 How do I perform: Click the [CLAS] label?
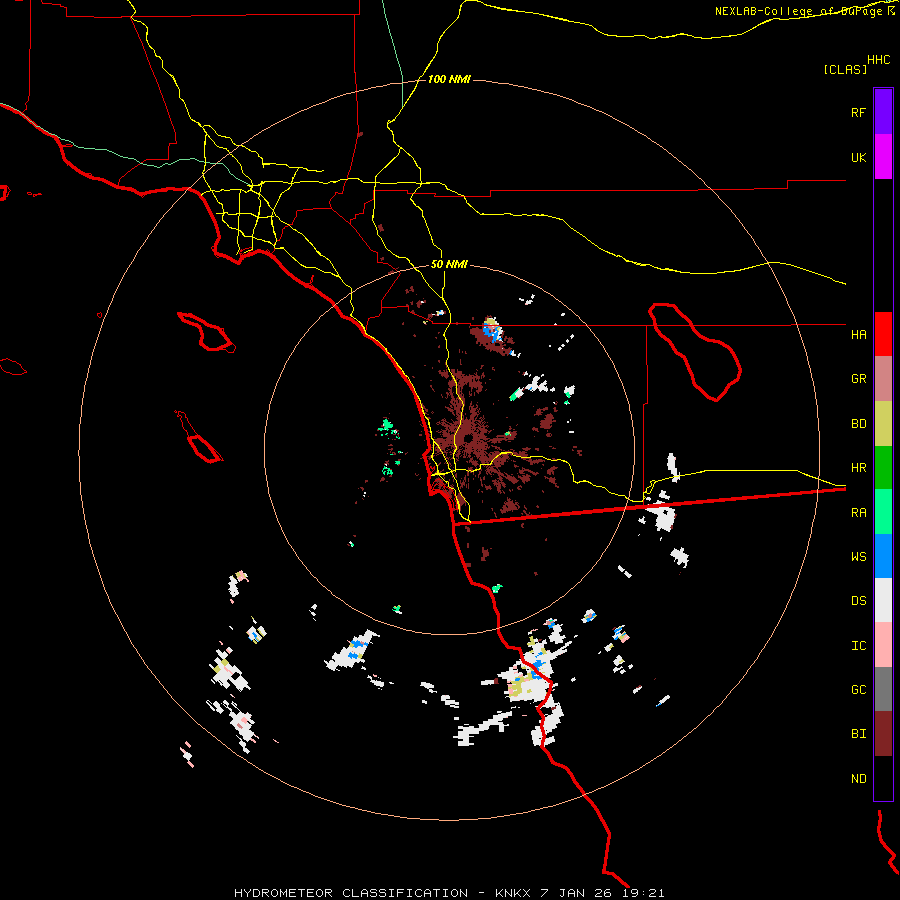pyautogui.click(x=845, y=70)
